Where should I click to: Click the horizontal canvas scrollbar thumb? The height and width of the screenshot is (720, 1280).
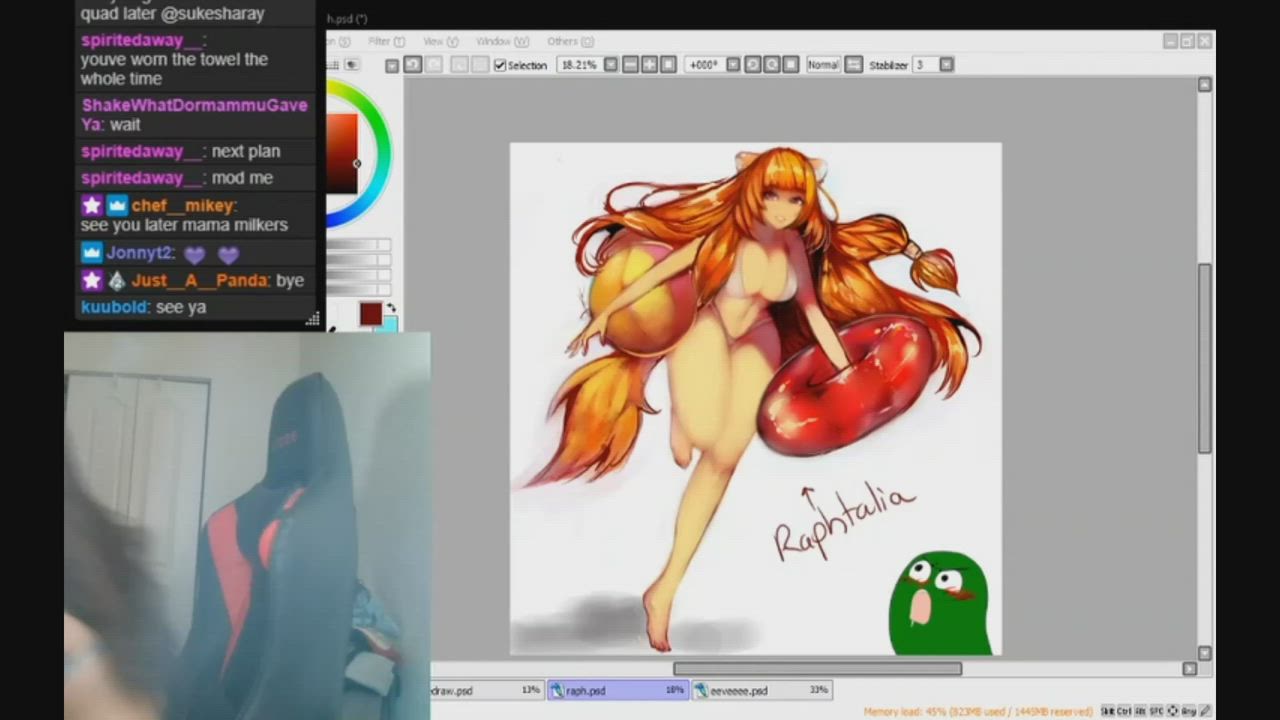(817, 669)
